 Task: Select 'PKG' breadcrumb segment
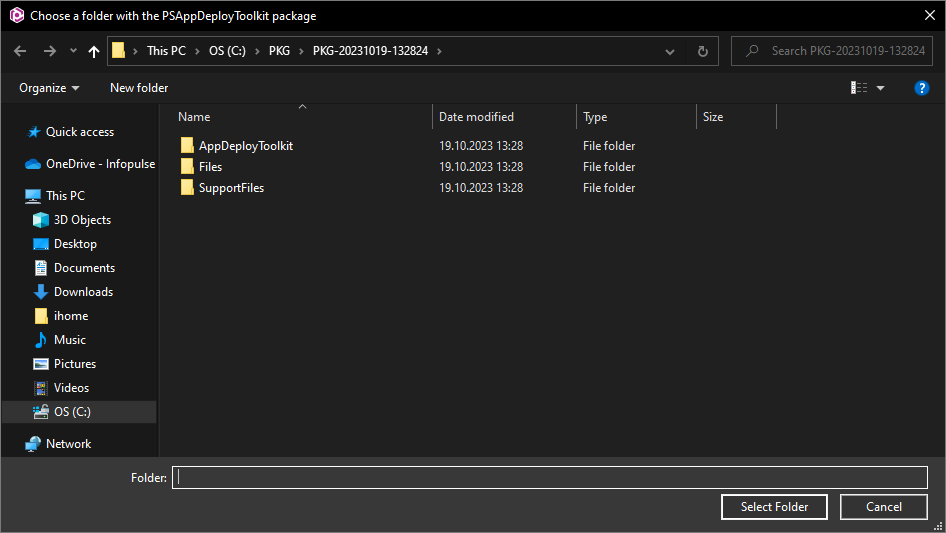click(279, 51)
